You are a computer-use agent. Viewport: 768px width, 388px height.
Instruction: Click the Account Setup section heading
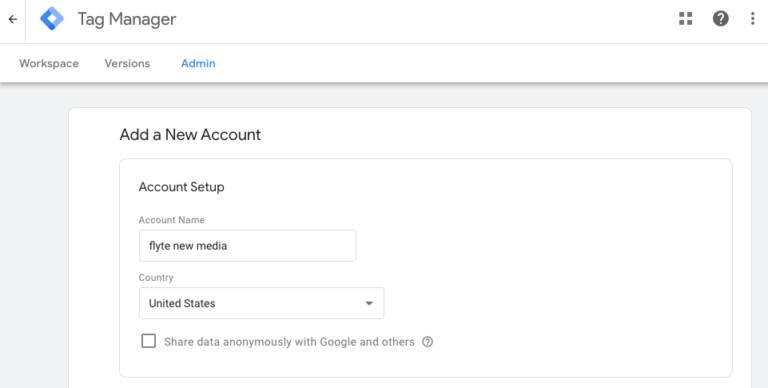click(x=181, y=187)
